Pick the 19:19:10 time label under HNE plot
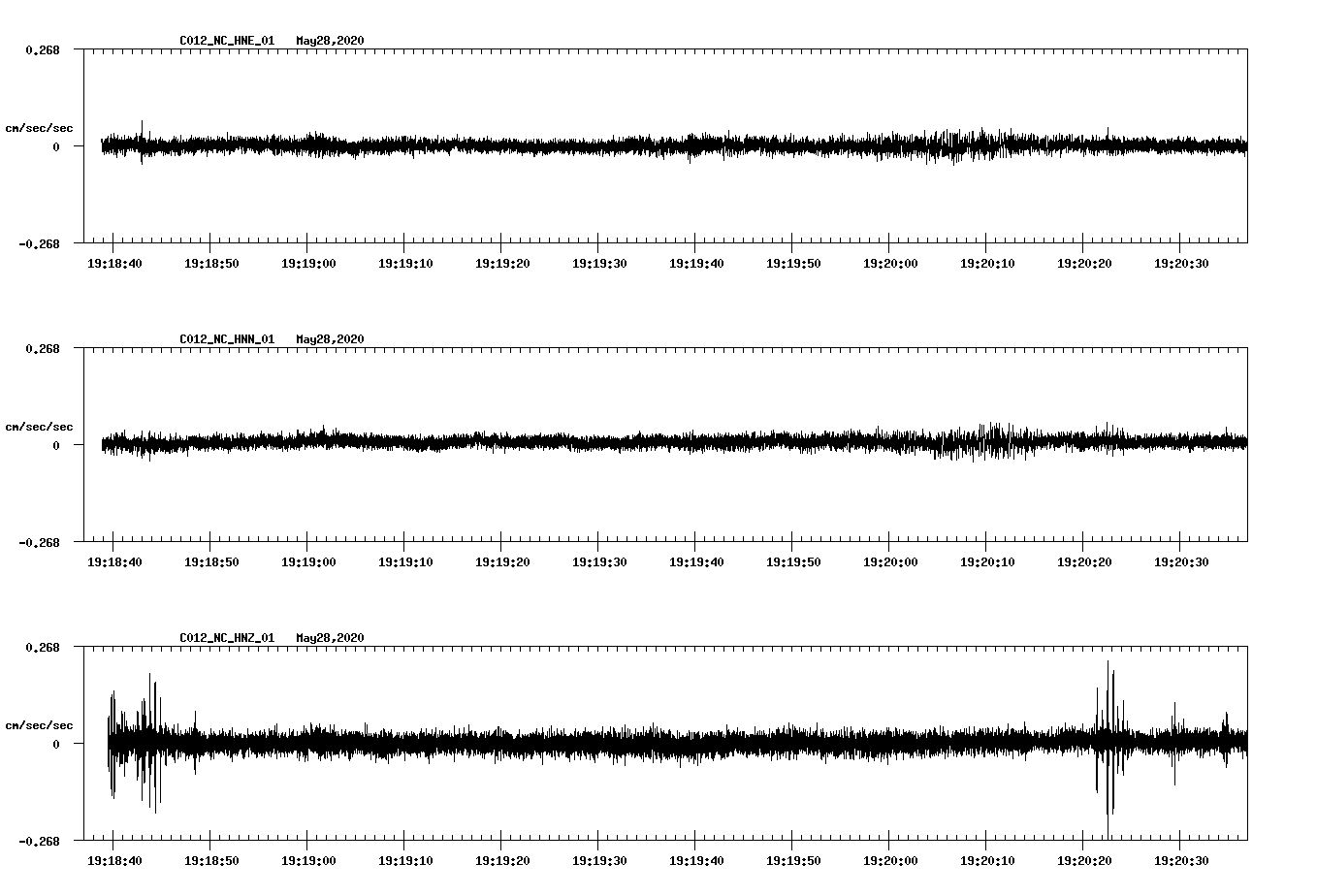The height and width of the screenshot is (896, 1317). pos(405,263)
